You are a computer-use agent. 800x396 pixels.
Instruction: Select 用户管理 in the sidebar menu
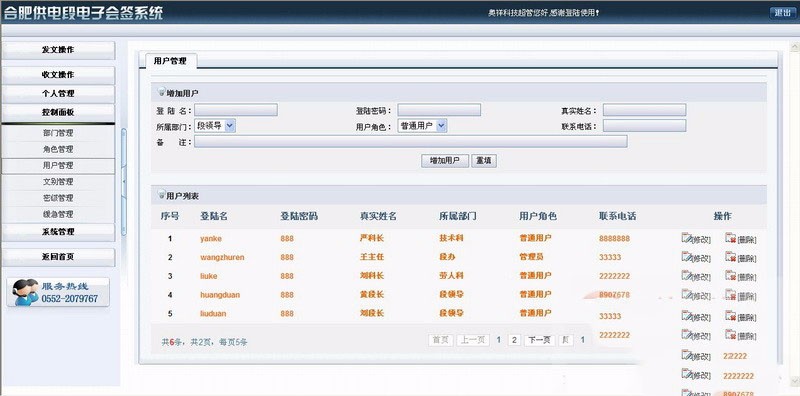point(58,166)
